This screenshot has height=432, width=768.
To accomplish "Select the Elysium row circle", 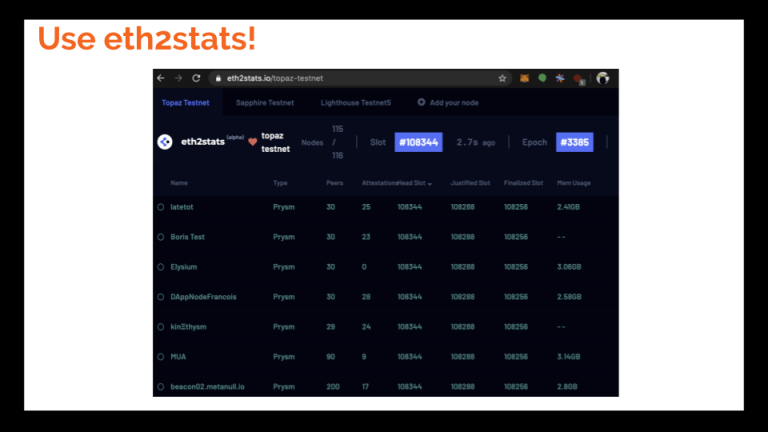I will pos(161,267).
